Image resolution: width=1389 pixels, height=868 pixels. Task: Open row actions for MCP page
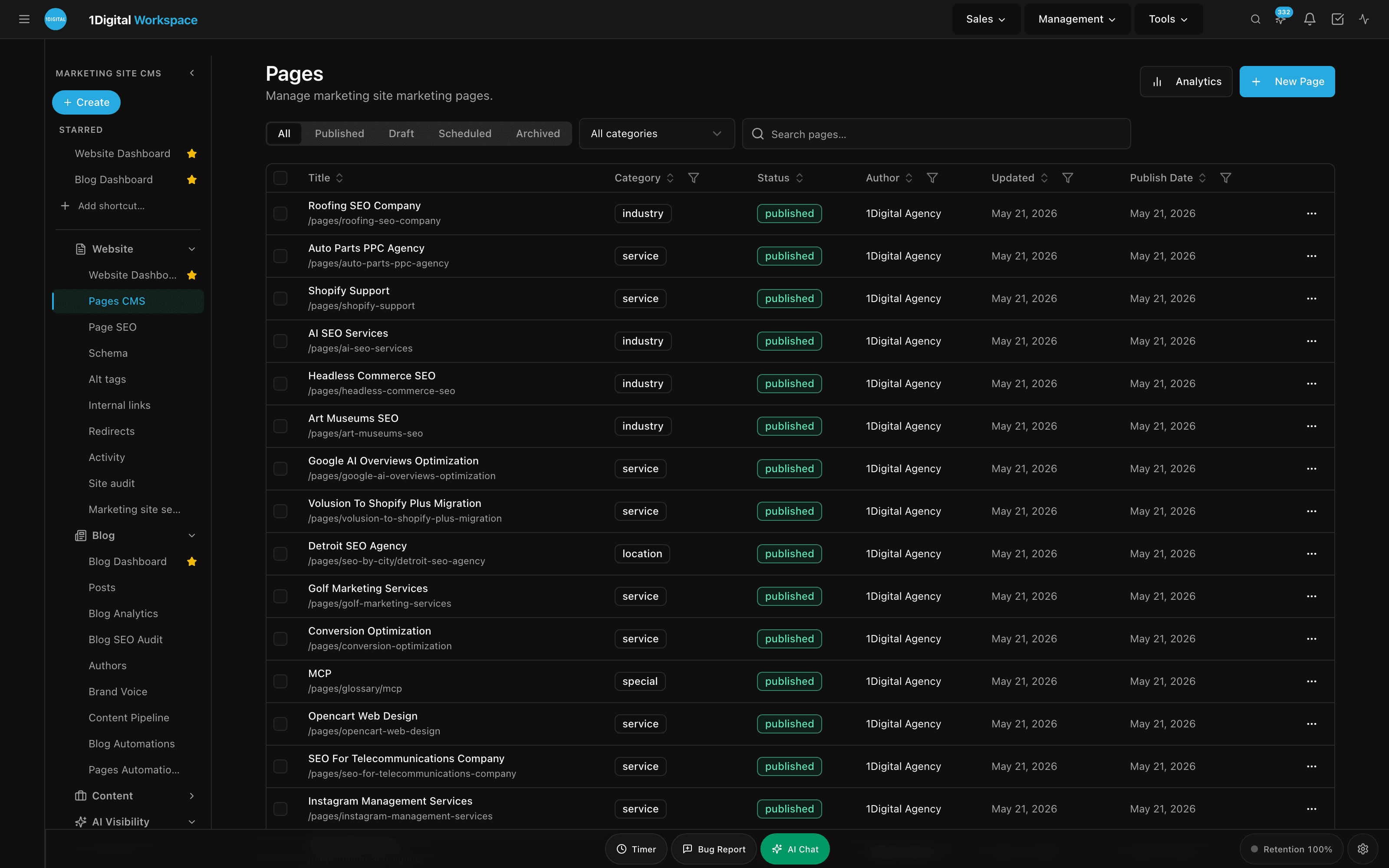point(1311,681)
